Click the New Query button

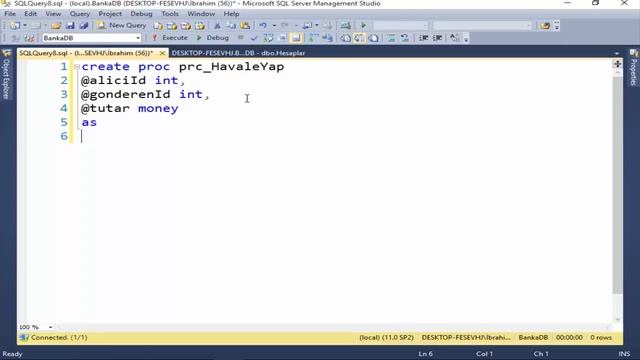pos(122,25)
